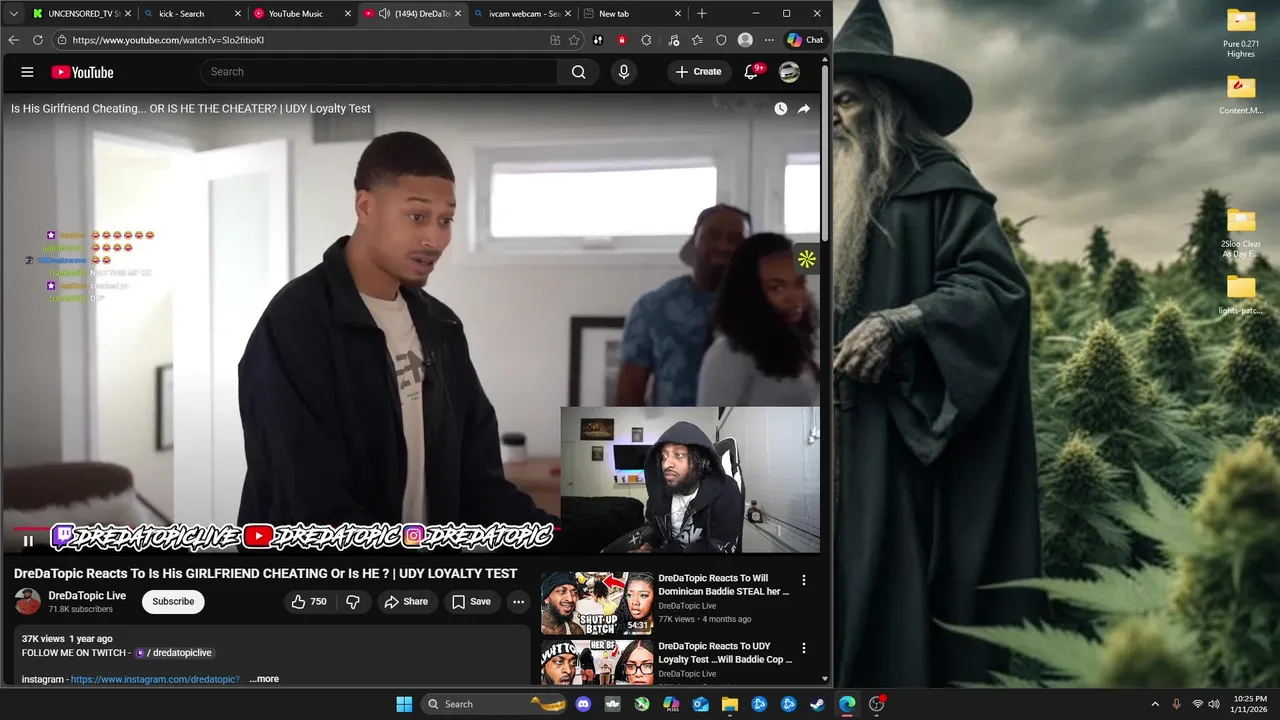Dislike the video with the thumbs down button

pos(352,602)
